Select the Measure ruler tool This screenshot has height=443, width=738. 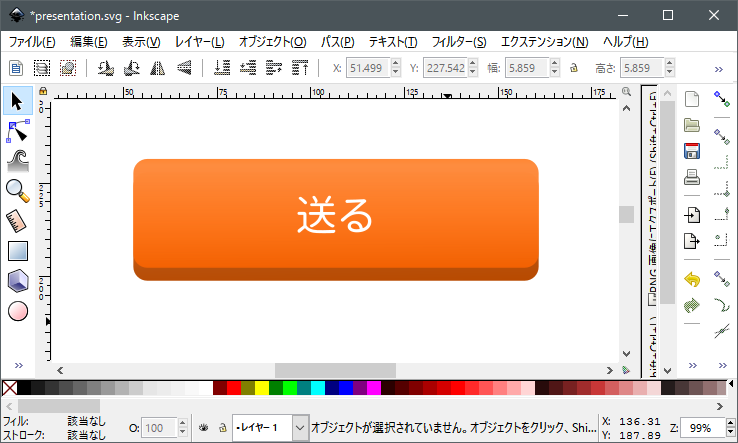click(x=18, y=221)
